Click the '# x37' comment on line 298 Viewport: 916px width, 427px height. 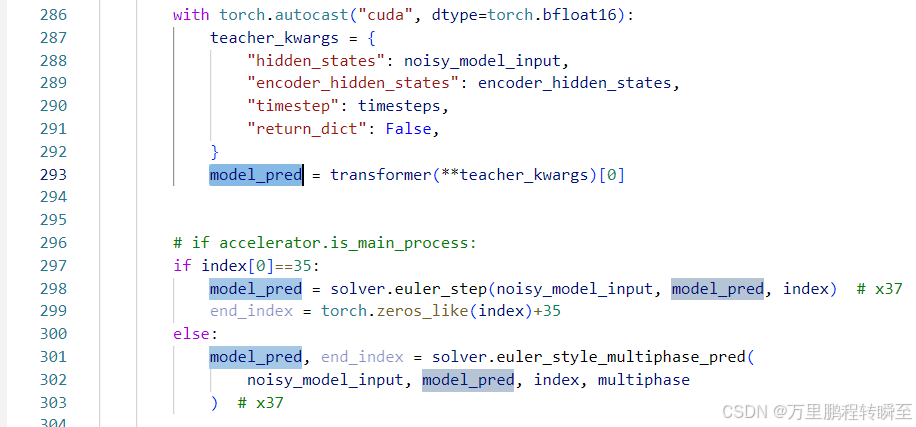[x=880, y=289]
